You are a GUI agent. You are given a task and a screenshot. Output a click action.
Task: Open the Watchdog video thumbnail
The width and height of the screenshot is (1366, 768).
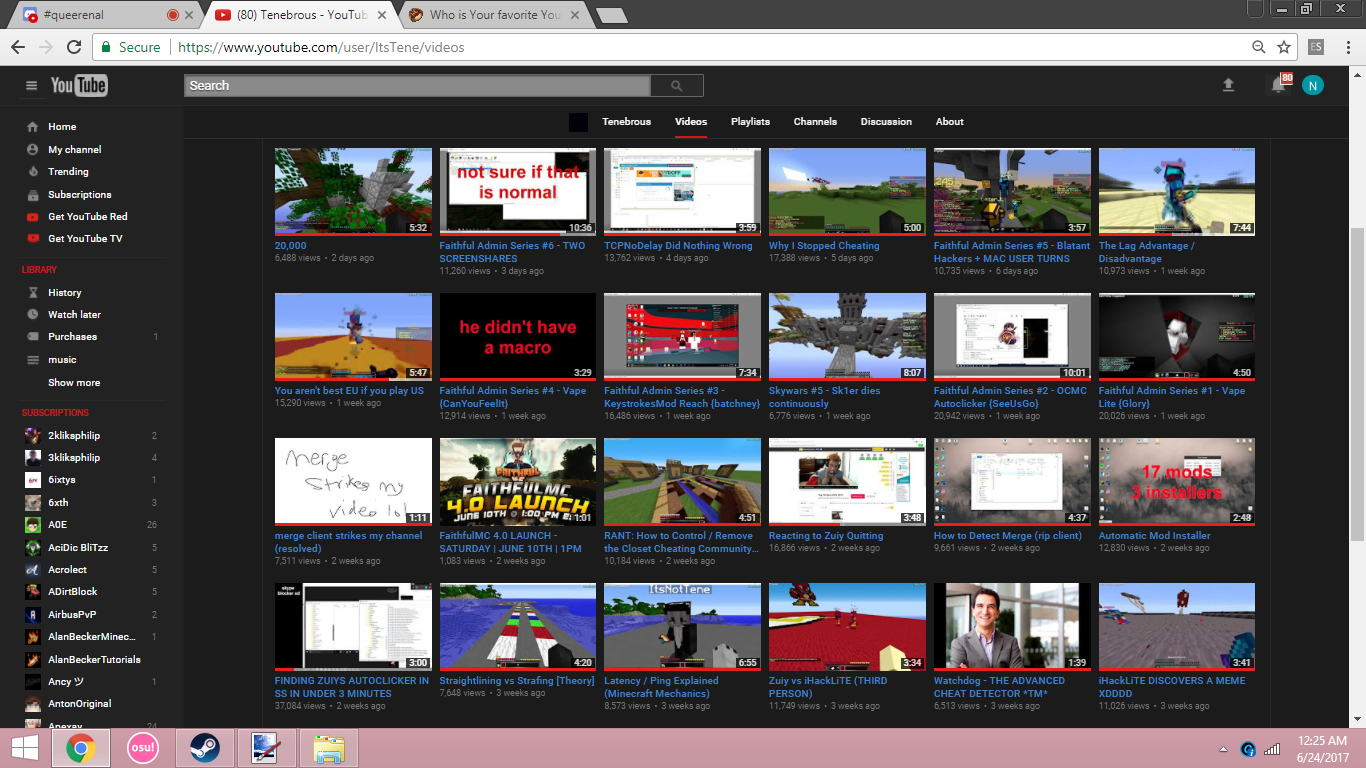pyautogui.click(x=1012, y=627)
